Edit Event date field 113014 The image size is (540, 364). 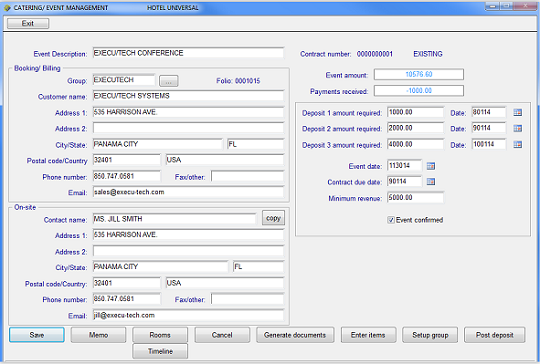[x=404, y=166]
